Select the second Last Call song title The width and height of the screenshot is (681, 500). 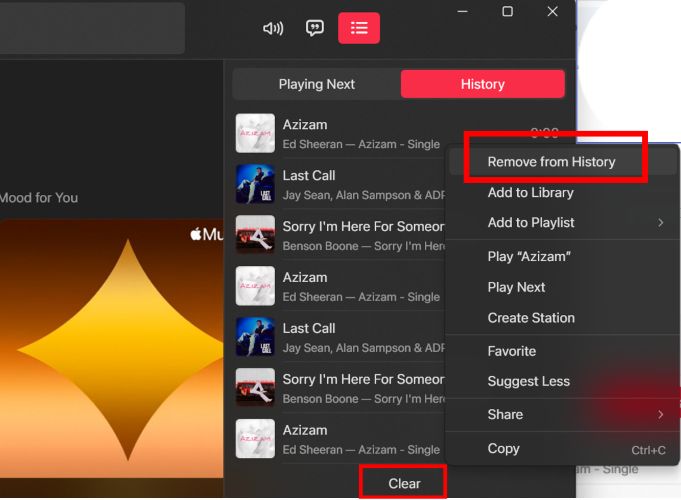[x=309, y=328]
